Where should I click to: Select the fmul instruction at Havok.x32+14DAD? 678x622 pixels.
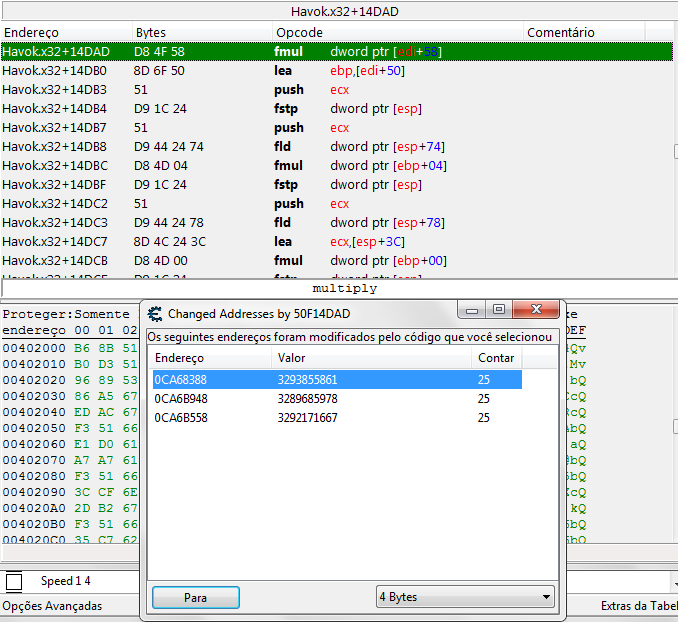[x=288, y=51]
